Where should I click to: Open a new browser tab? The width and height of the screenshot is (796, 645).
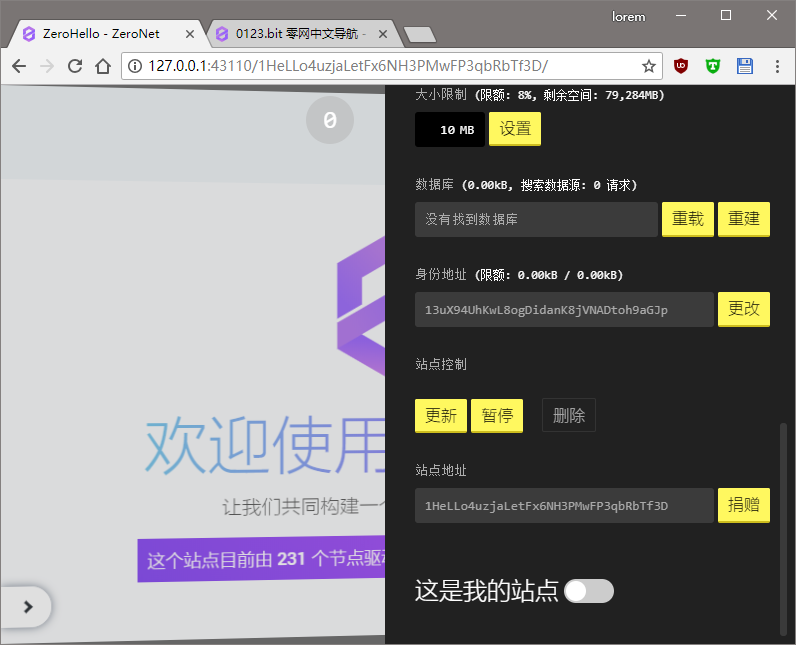419,35
